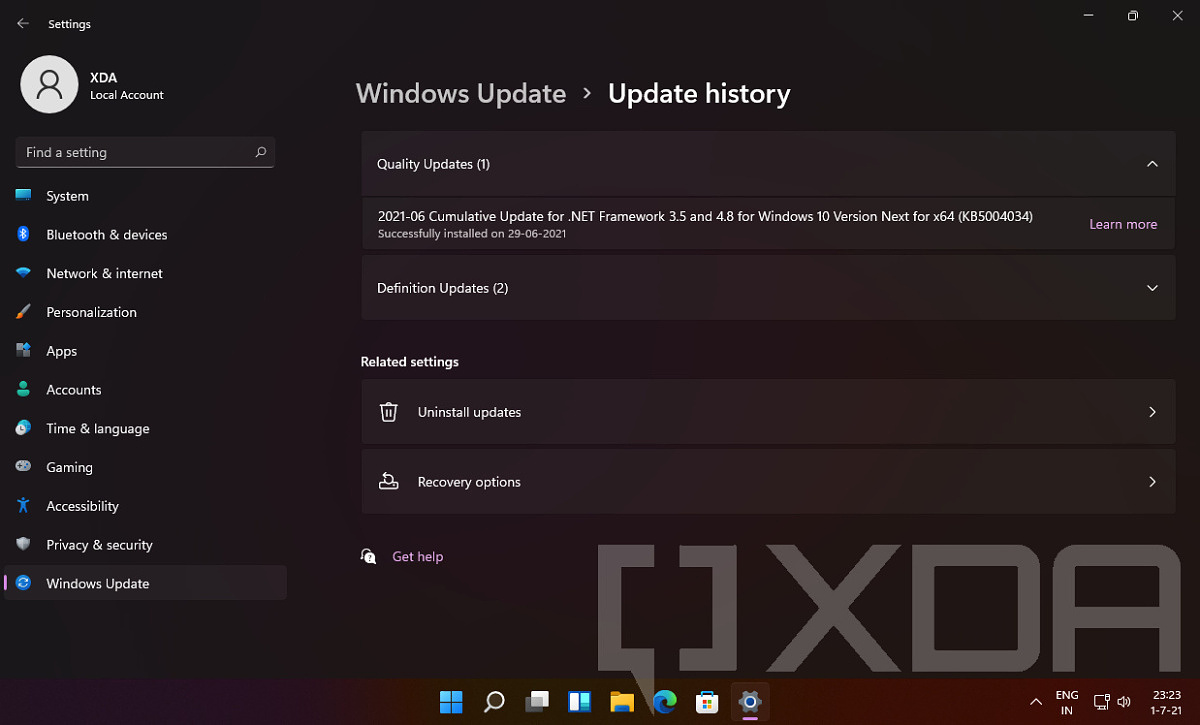Click the Accounts person icon in sidebar
The height and width of the screenshot is (725, 1200).
[23, 390]
